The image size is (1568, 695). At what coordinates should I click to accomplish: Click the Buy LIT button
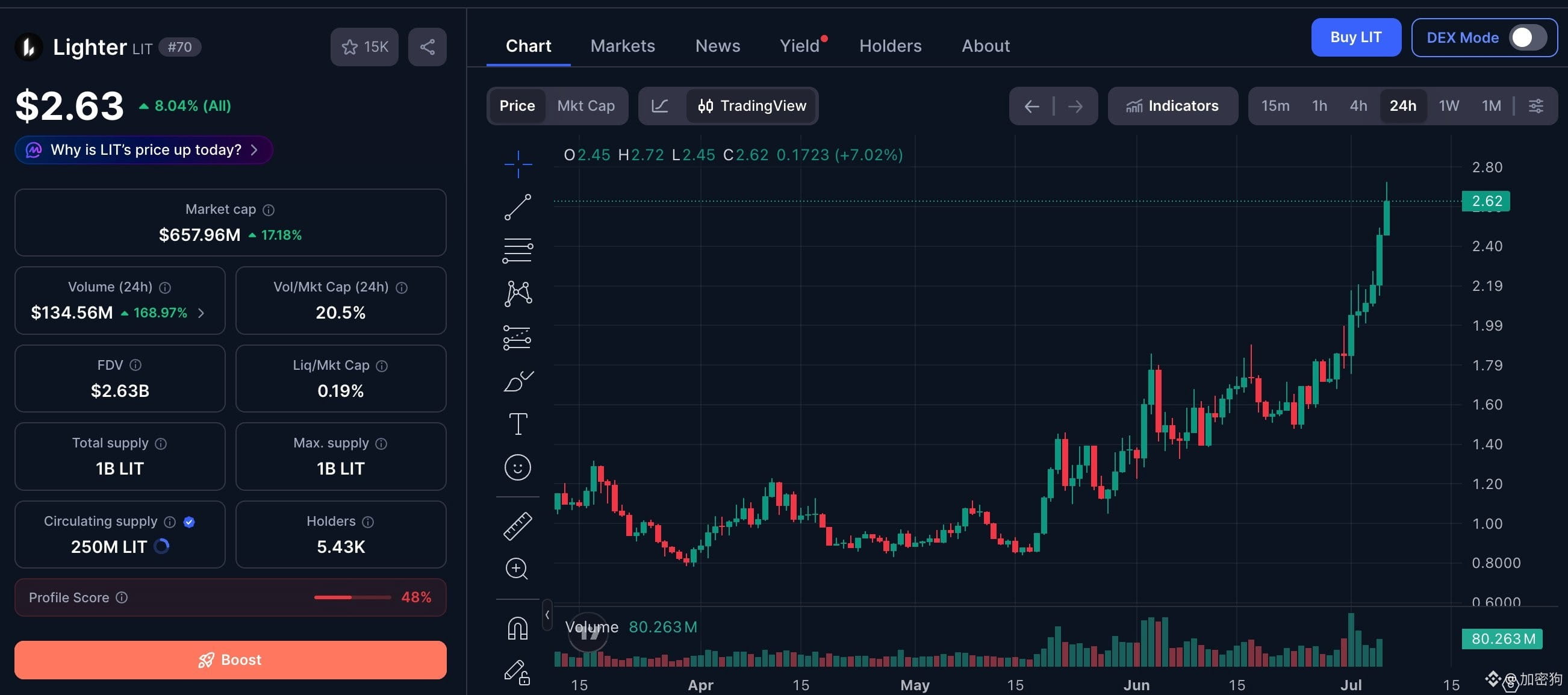point(1356,38)
